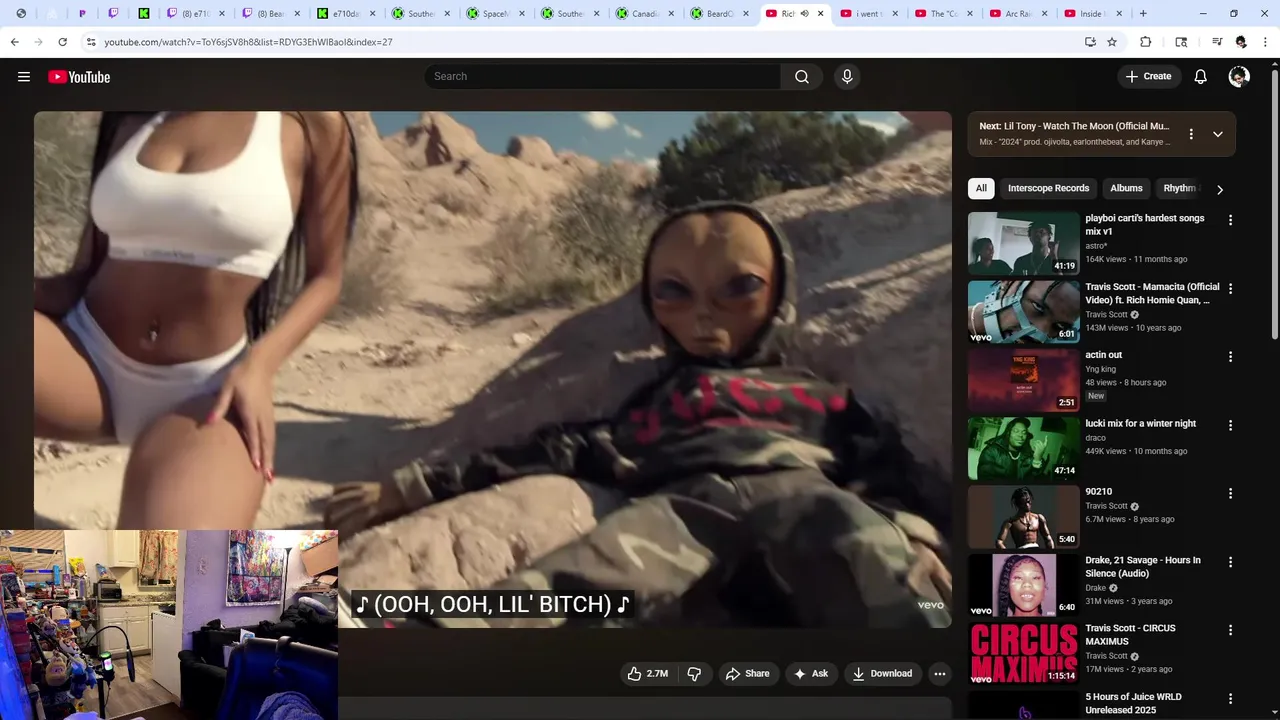The height and width of the screenshot is (720, 1280).
Task: Open the YouTube guide hamburger menu
Action: click(x=24, y=77)
